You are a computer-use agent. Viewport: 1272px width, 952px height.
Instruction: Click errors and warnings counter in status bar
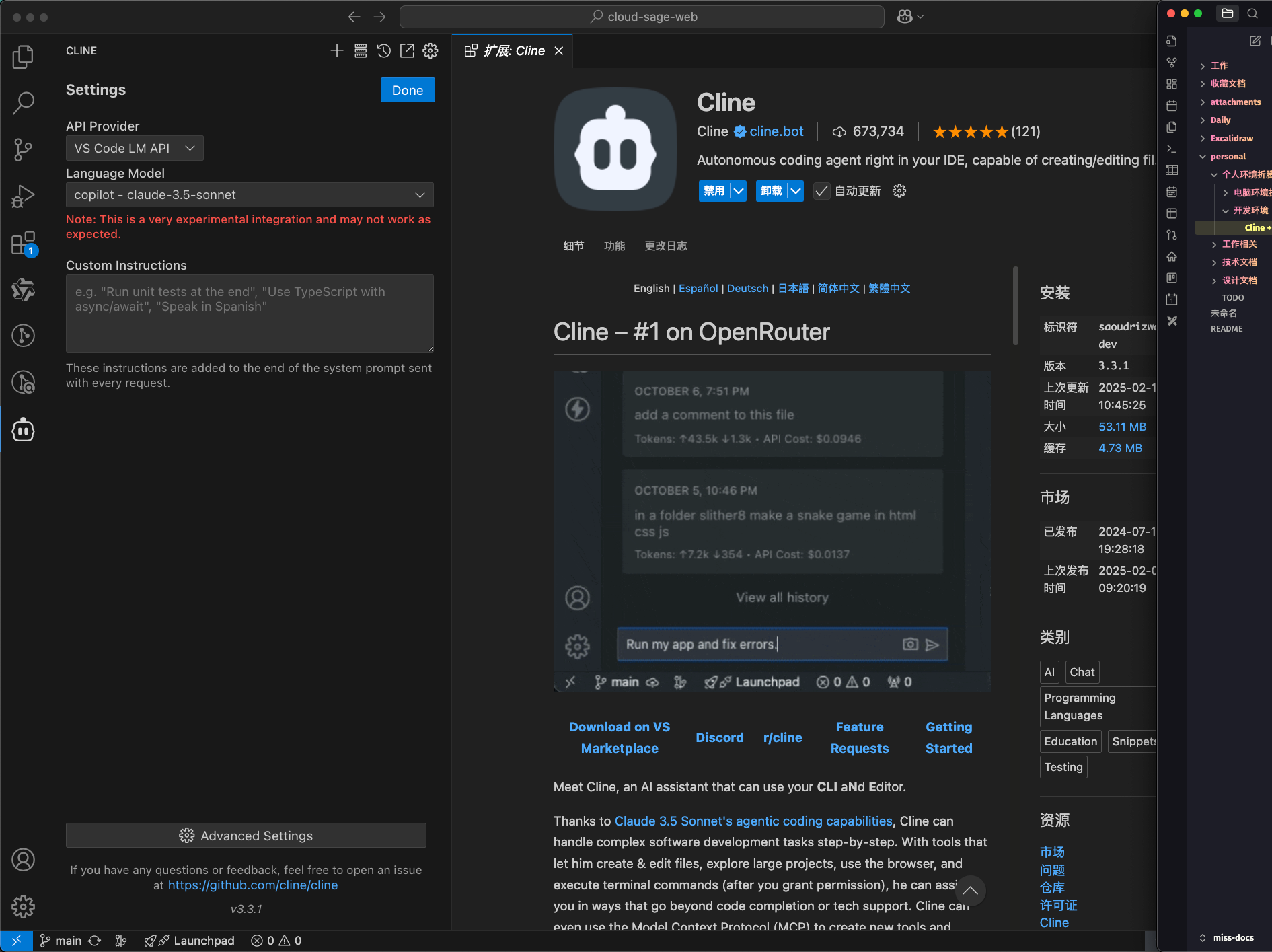click(x=276, y=941)
